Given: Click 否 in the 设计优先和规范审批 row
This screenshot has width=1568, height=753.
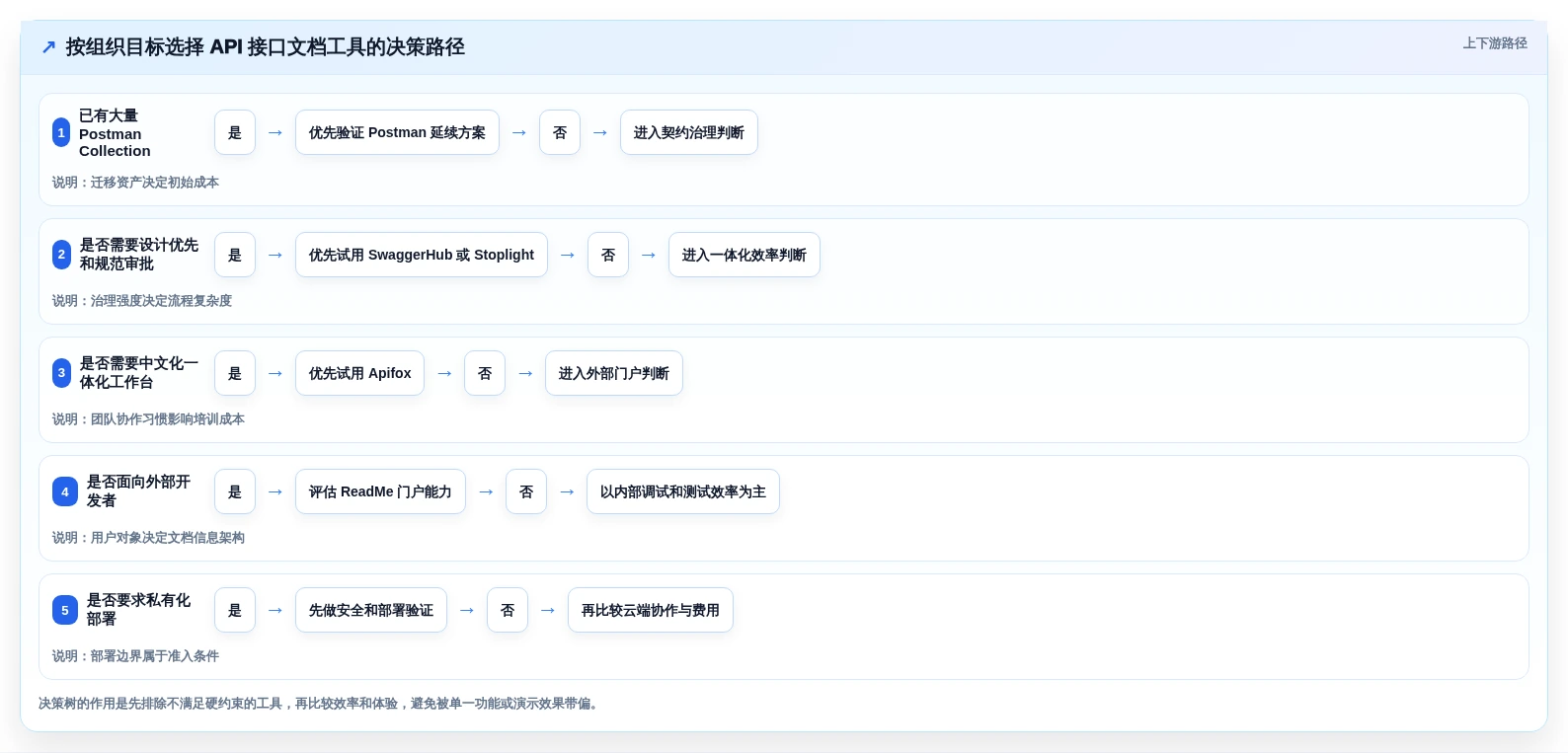Looking at the screenshot, I should [x=608, y=255].
